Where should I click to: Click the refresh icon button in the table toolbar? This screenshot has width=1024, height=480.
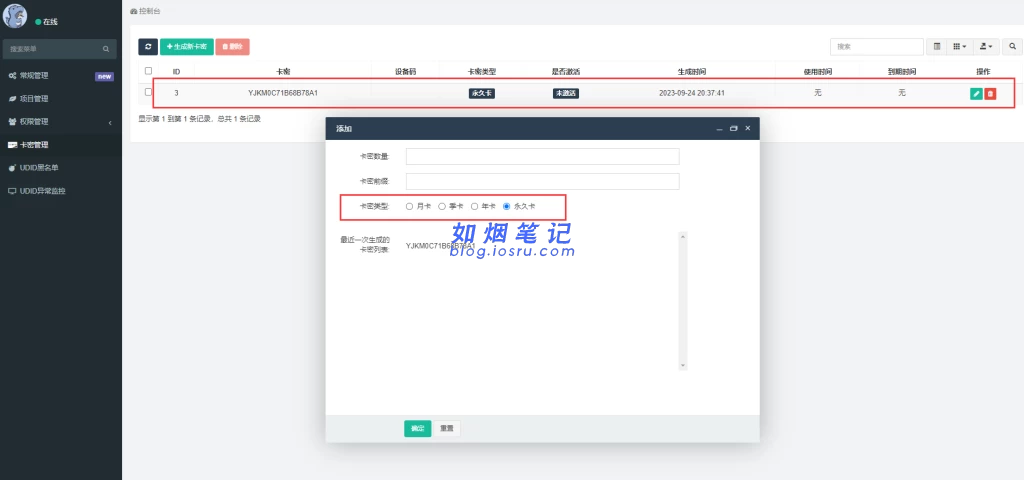(148, 47)
